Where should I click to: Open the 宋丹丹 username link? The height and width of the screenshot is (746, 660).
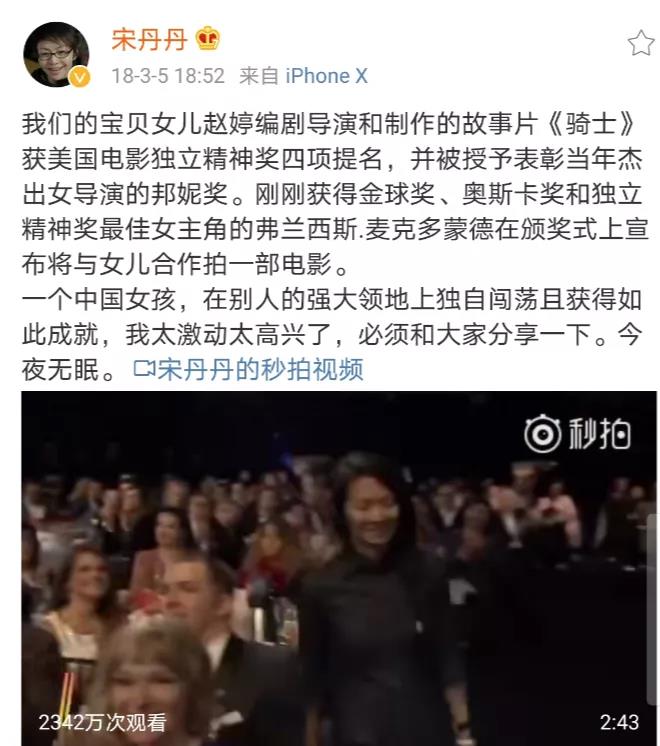pos(148,39)
